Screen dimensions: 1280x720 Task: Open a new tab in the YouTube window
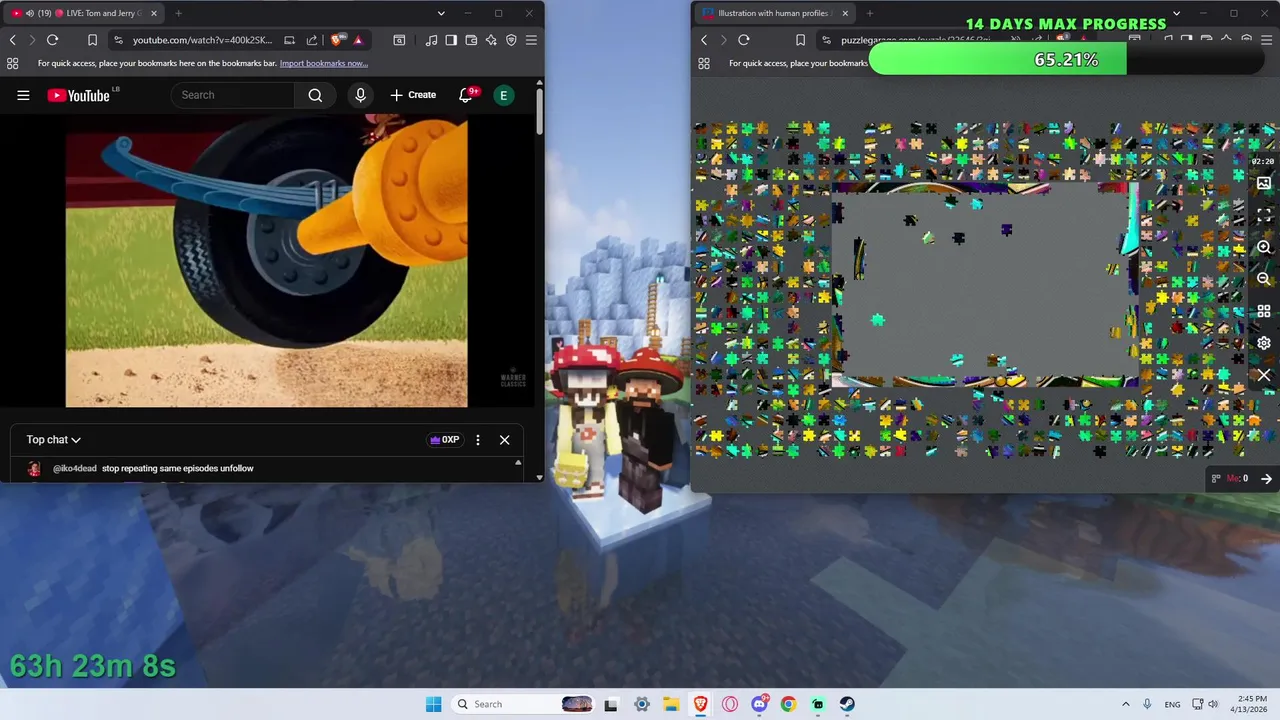click(x=178, y=13)
